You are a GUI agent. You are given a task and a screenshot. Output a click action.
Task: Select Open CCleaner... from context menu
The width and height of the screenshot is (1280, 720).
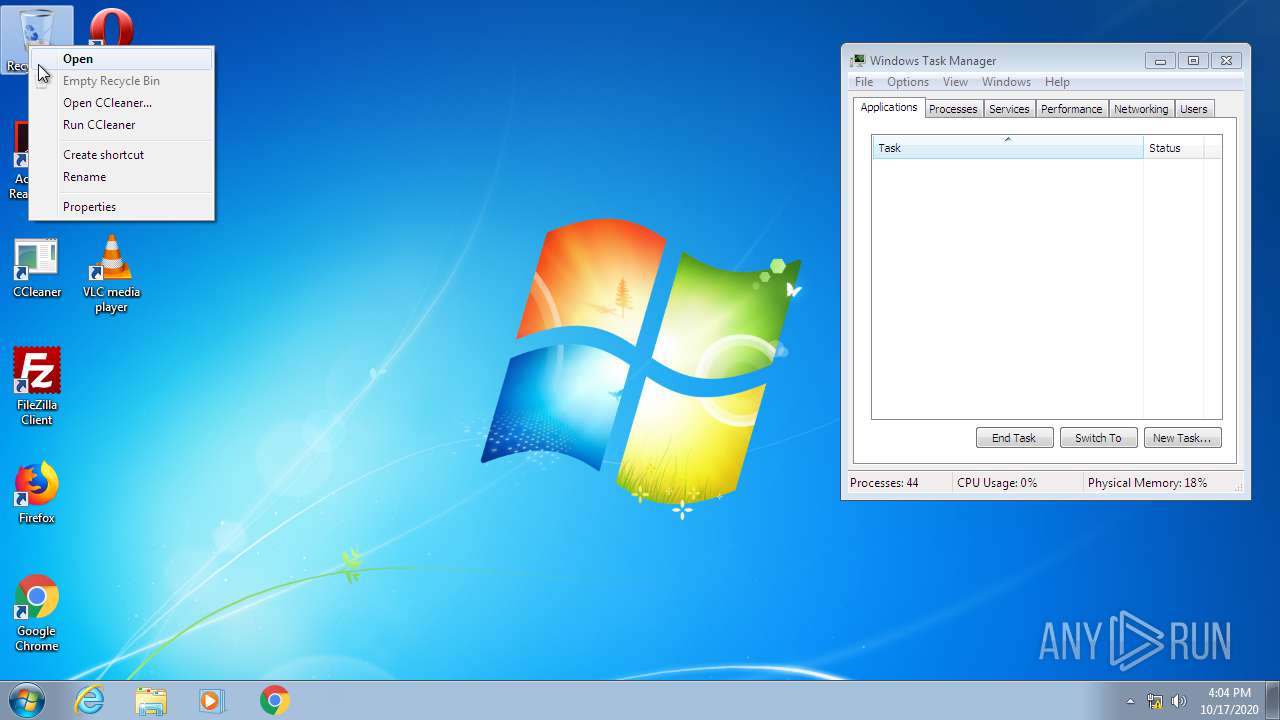(x=121, y=103)
